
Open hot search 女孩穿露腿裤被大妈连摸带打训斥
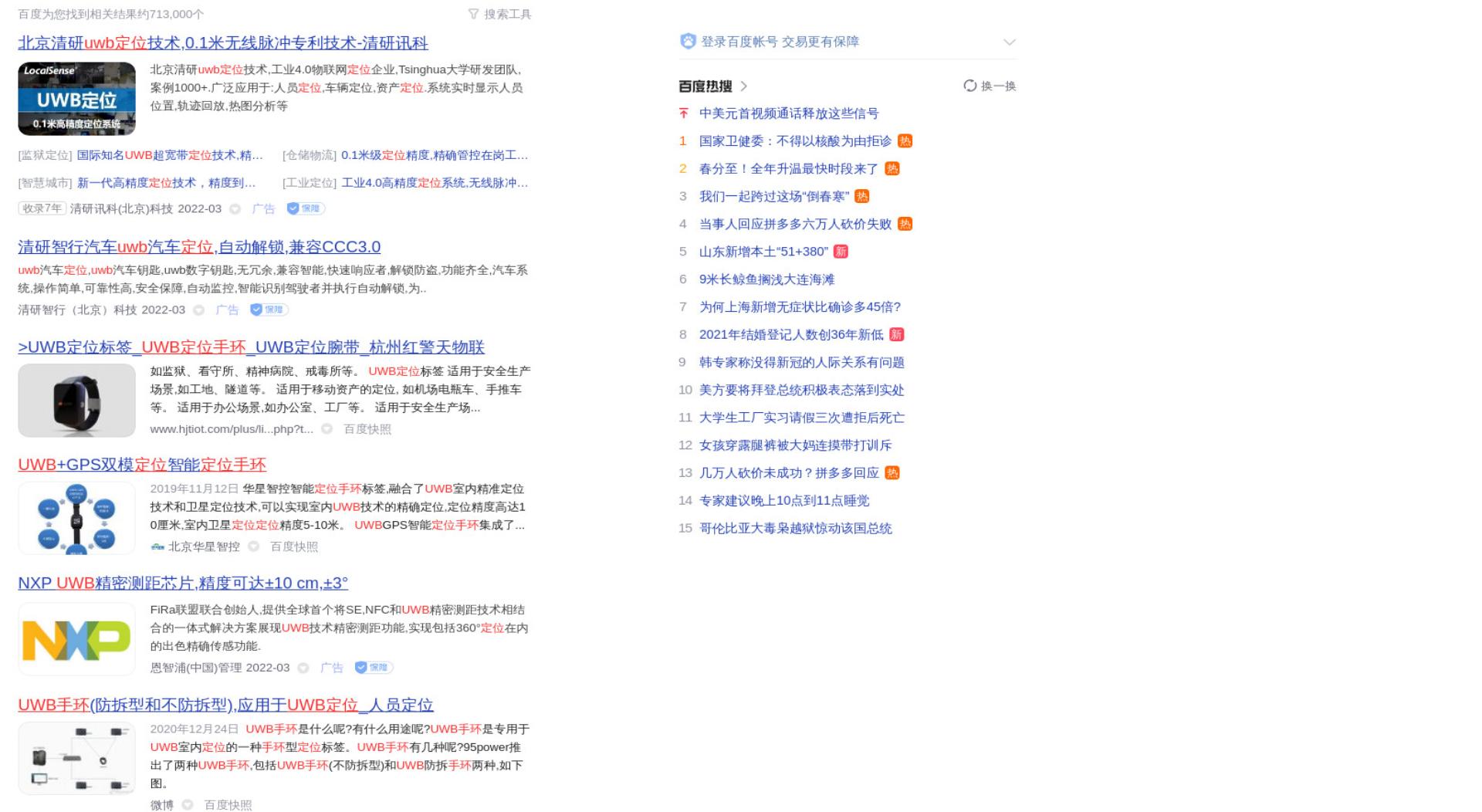point(795,445)
